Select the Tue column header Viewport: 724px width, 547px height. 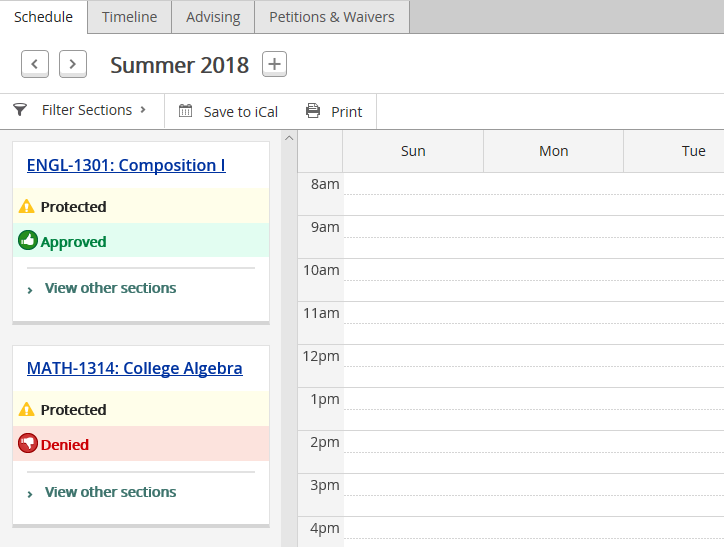(x=674, y=151)
